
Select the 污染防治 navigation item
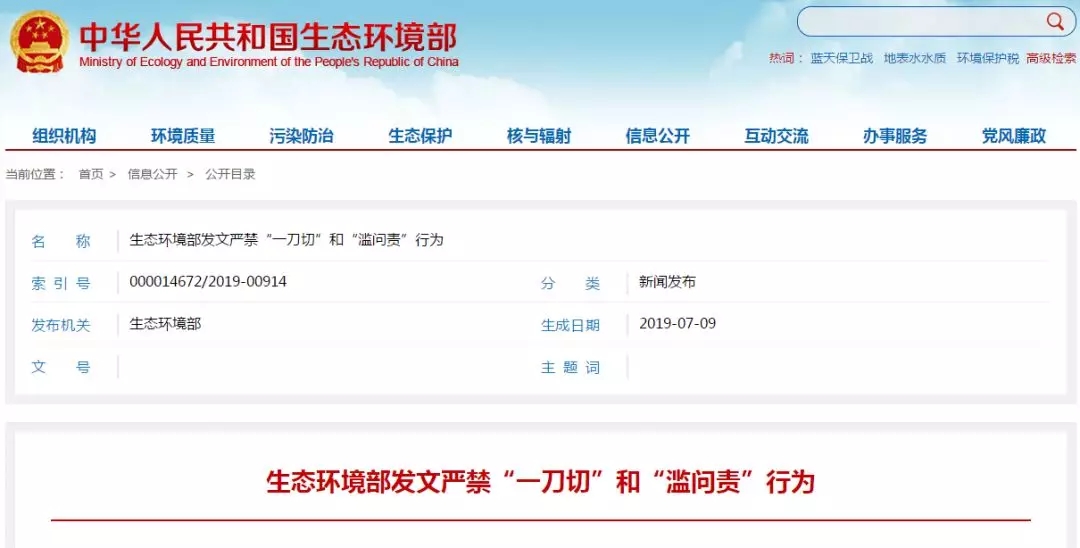click(301, 136)
